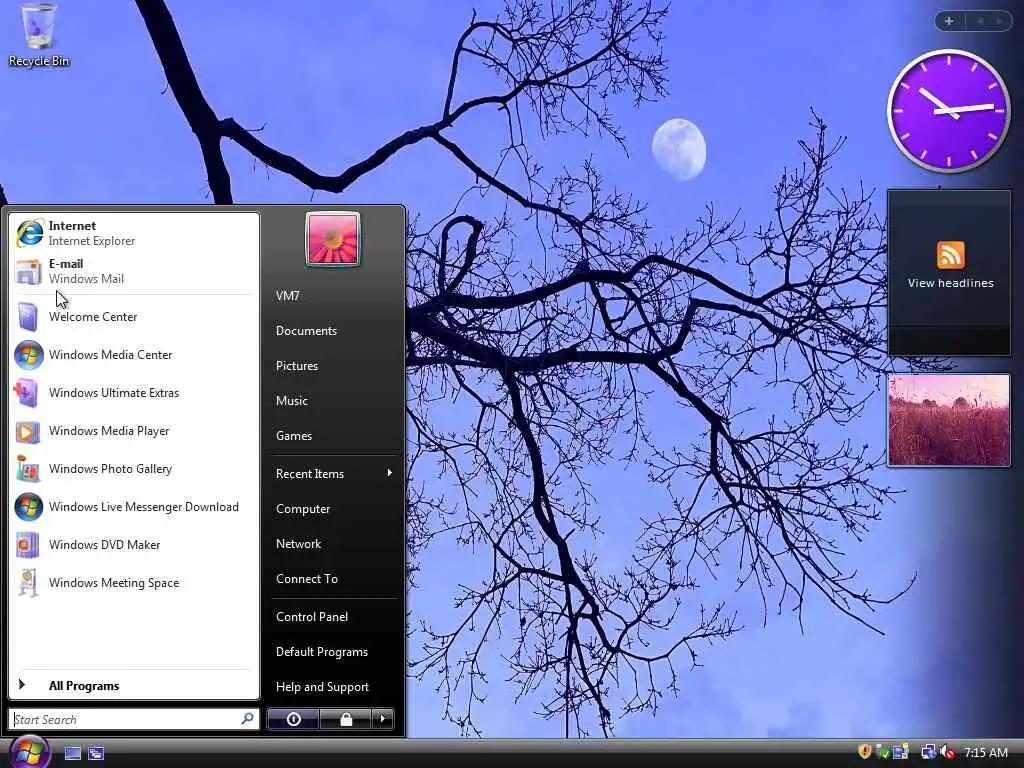Open Computer from Start menu

pyautogui.click(x=334, y=509)
